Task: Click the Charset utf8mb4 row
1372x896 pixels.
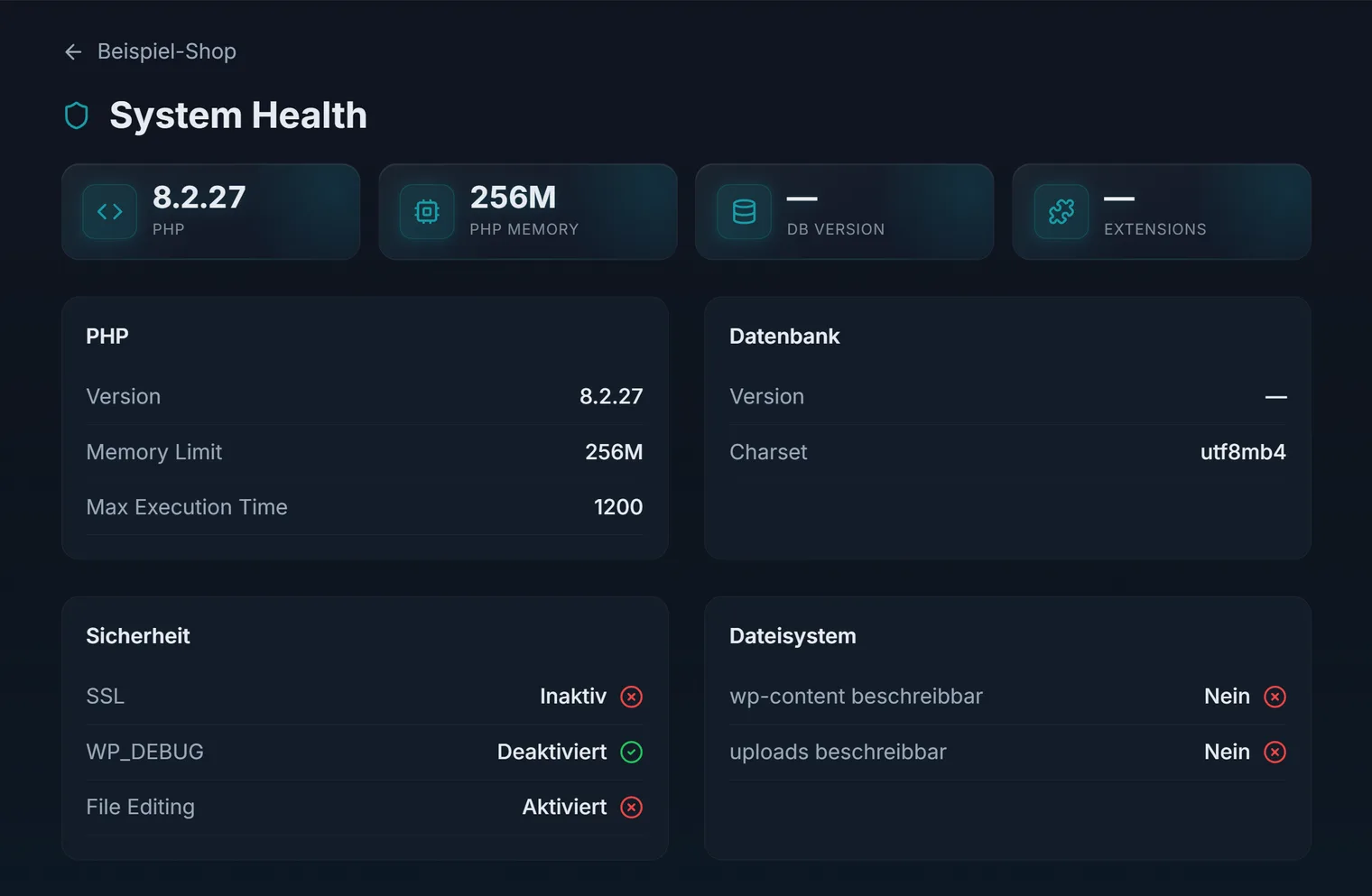Action: pyautogui.click(x=1007, y=452)
